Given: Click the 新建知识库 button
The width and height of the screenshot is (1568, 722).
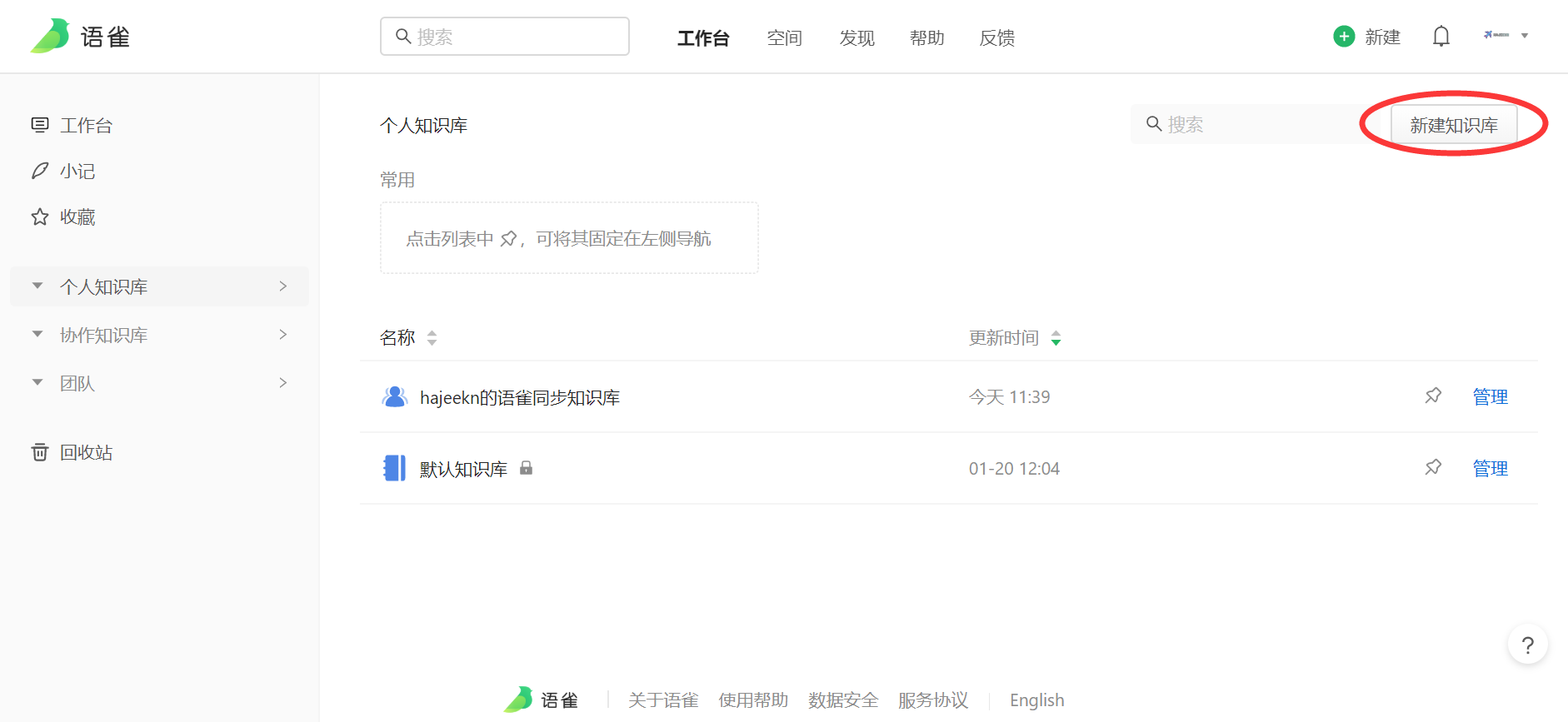Looking at the screenshot, I should [1454, 125].
